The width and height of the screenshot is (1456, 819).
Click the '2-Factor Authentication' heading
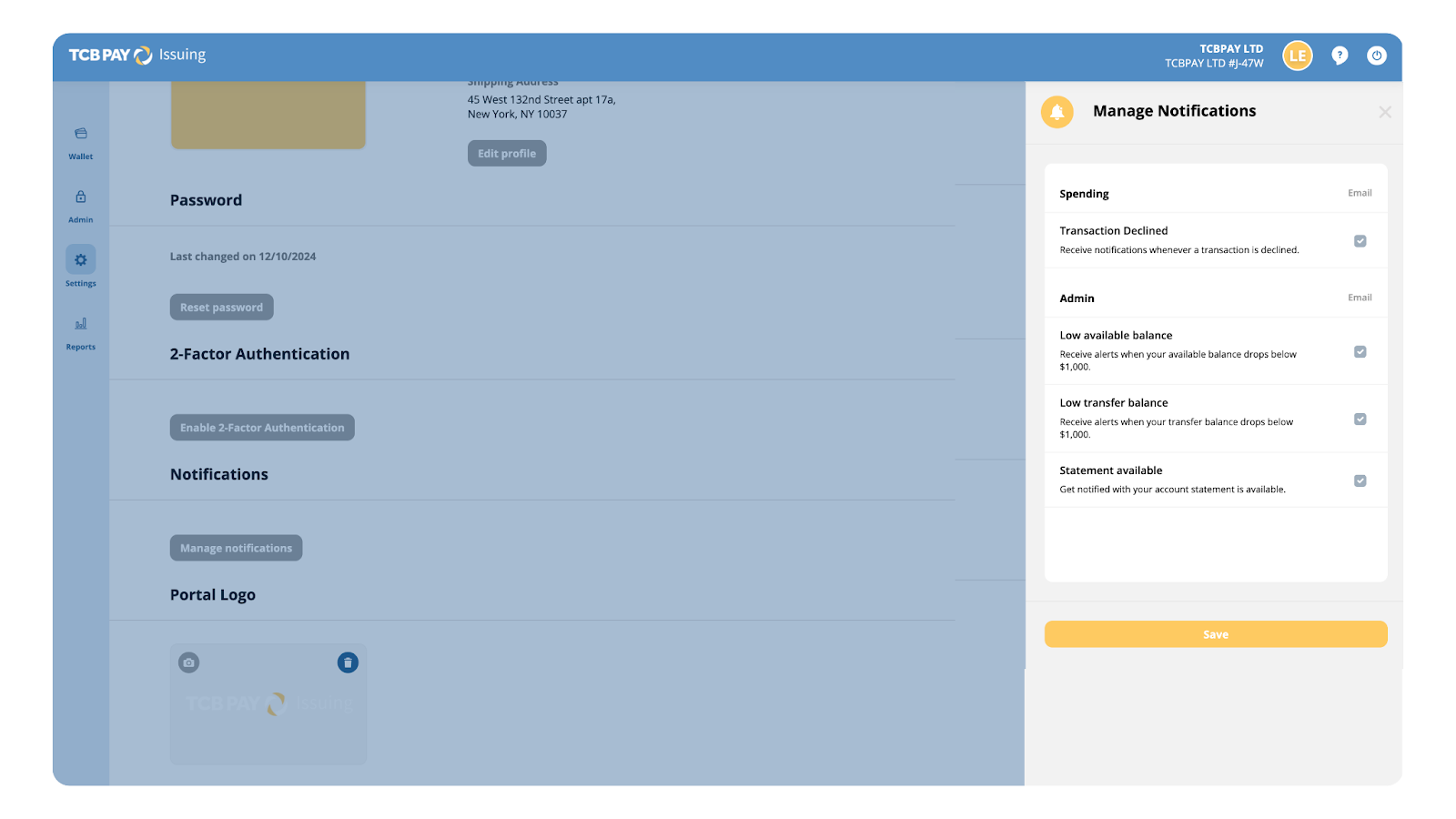pyautogui.click(x=259, y=354)
